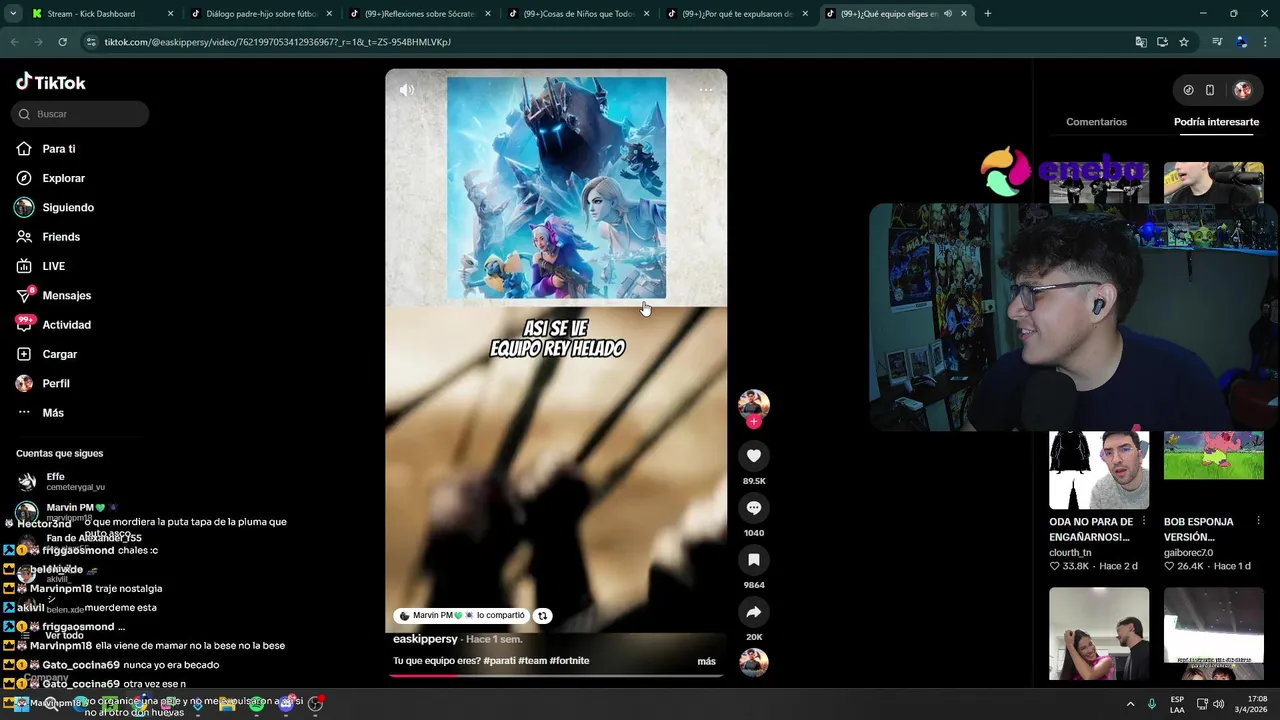Open the Chrome three-dot menu
The image size is (1280, 720).
pos(1266,42)
